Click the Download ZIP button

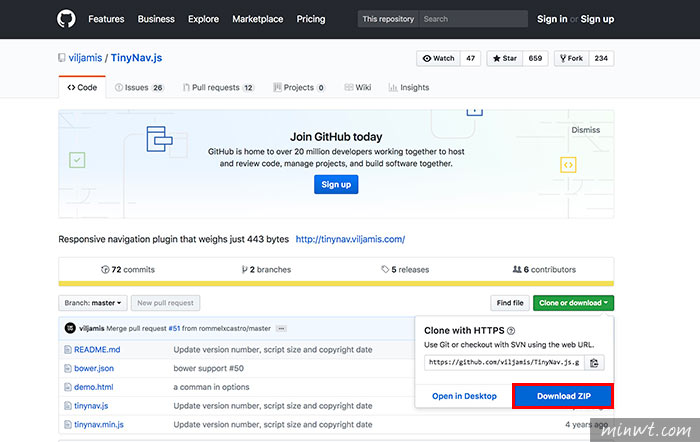coord(563,396)
